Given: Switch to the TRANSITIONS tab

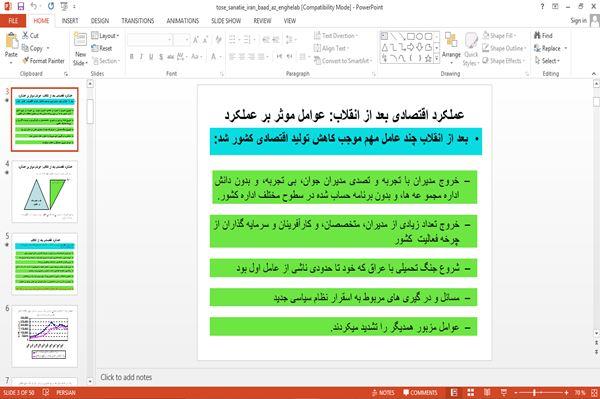Looking at the screenshot, I should point(138,21).
